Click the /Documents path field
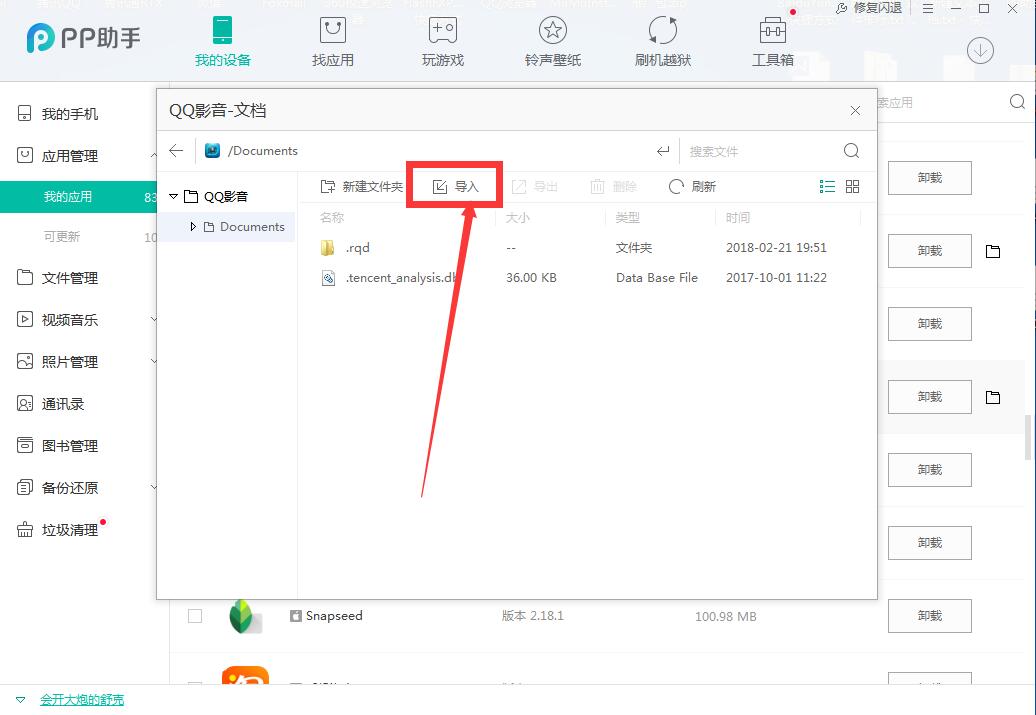Viewport: 1036px width, 715px height. point(423,151)
